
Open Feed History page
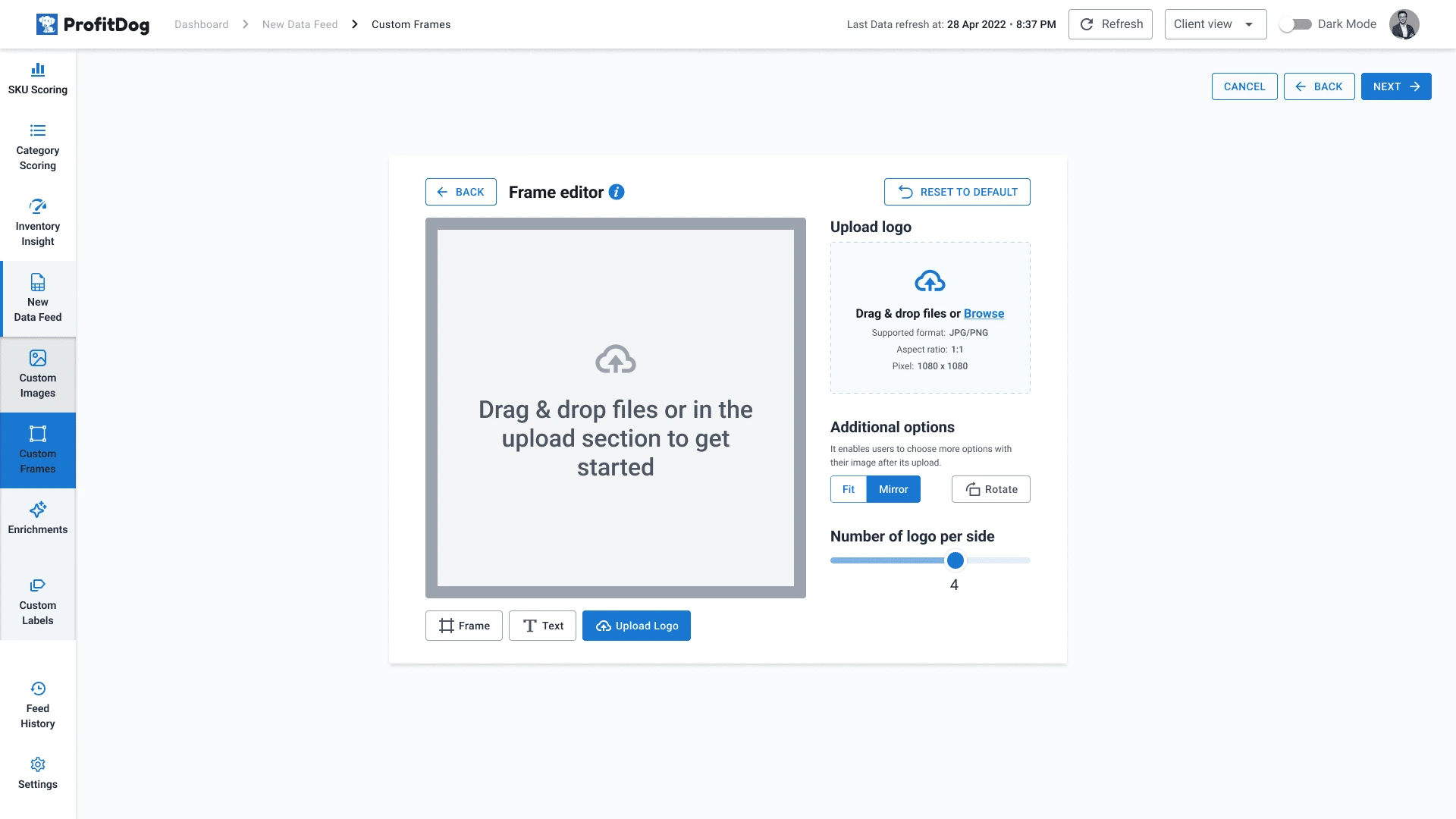(x=38, y=705)
